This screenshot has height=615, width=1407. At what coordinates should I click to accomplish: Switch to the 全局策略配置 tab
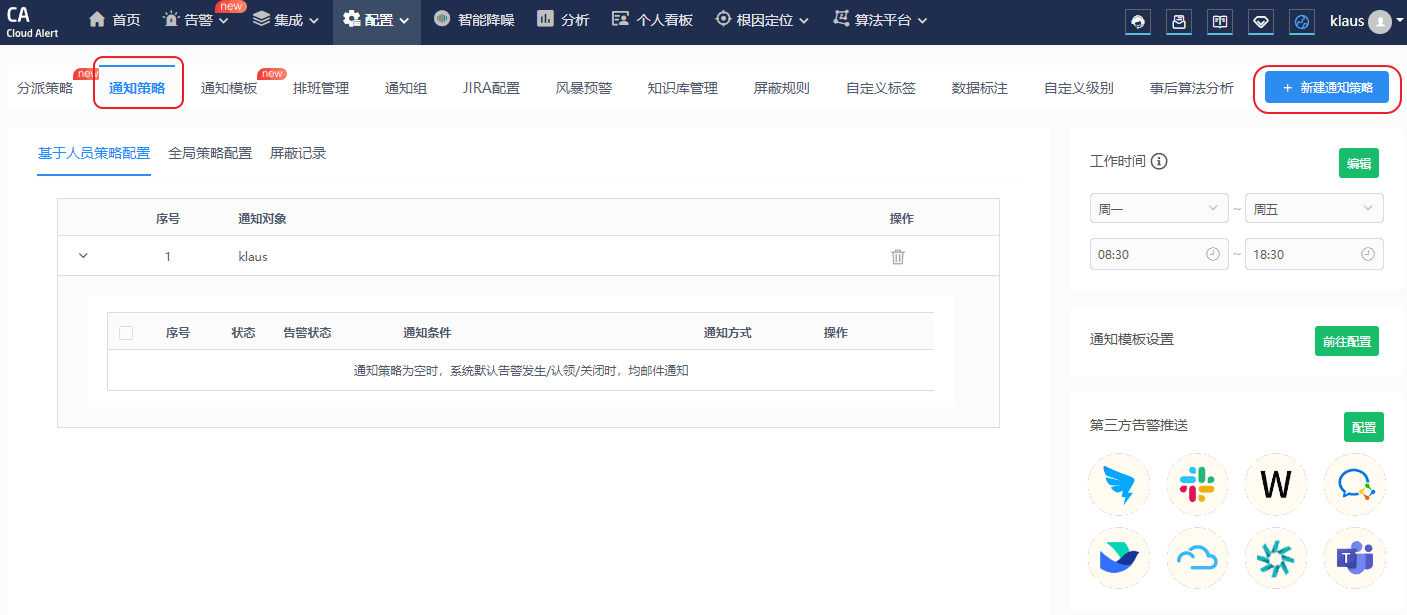210,154
